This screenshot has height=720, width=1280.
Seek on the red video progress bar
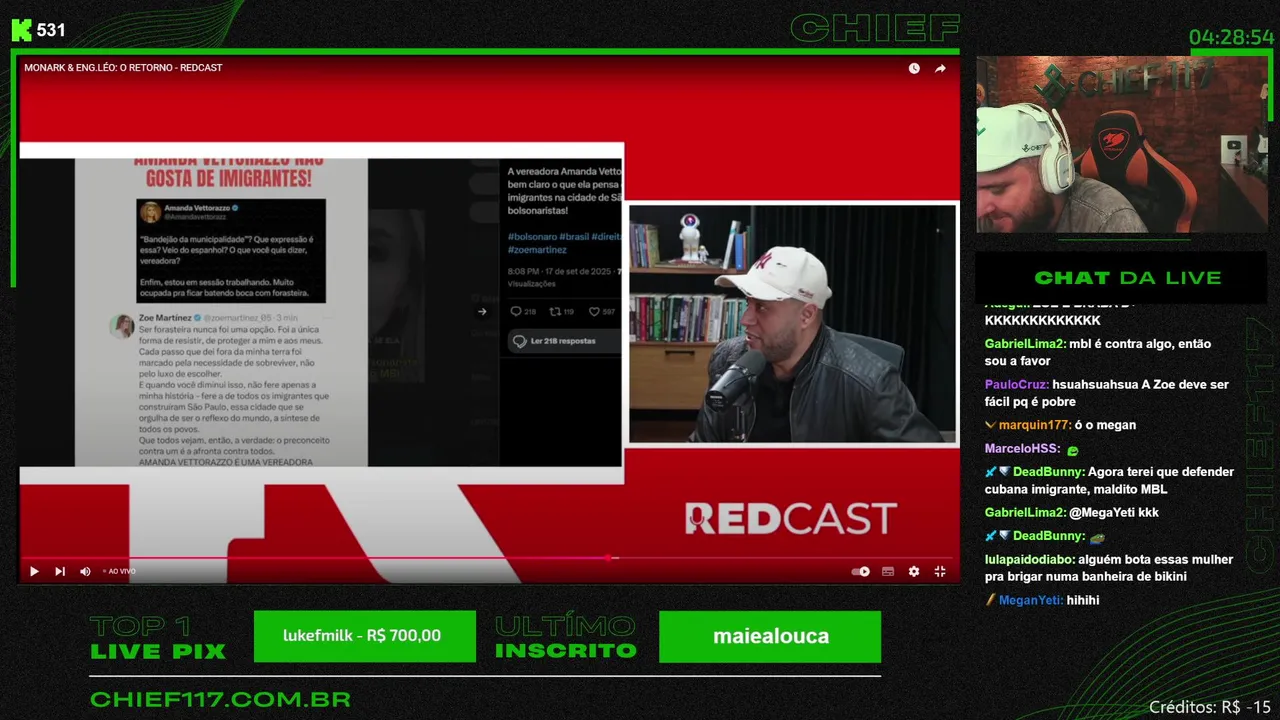click(486, 558)
